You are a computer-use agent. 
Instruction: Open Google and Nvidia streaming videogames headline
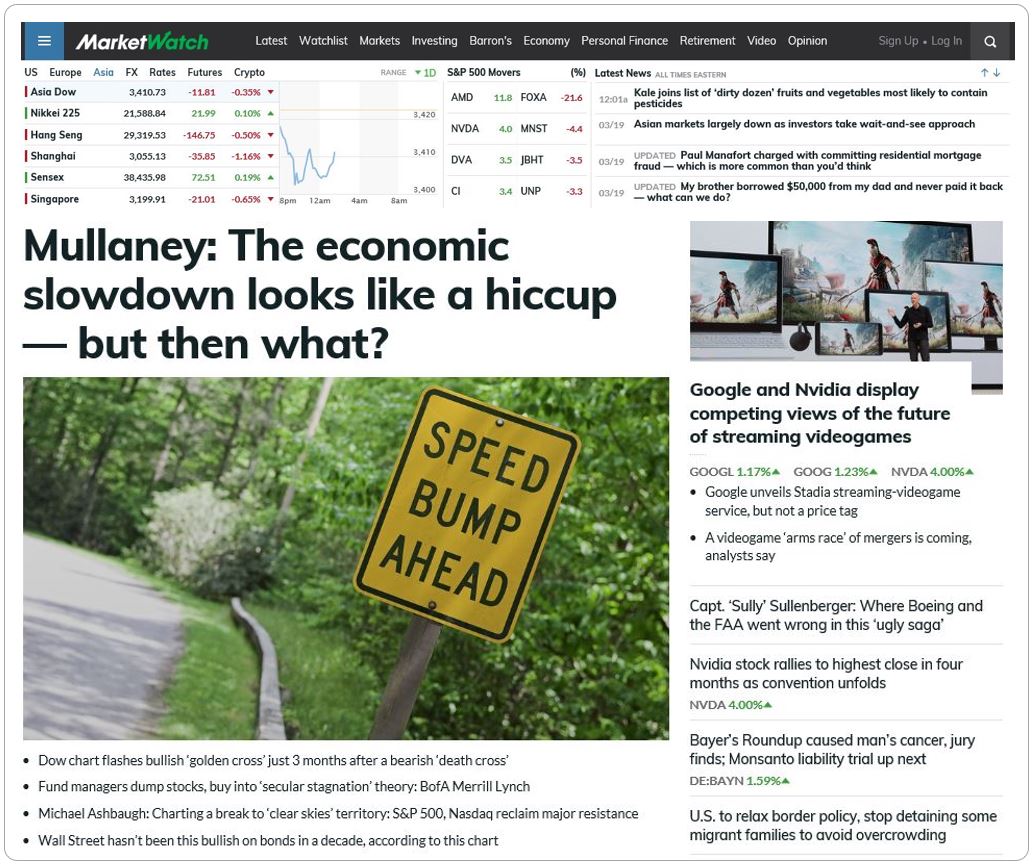point(820,413)
